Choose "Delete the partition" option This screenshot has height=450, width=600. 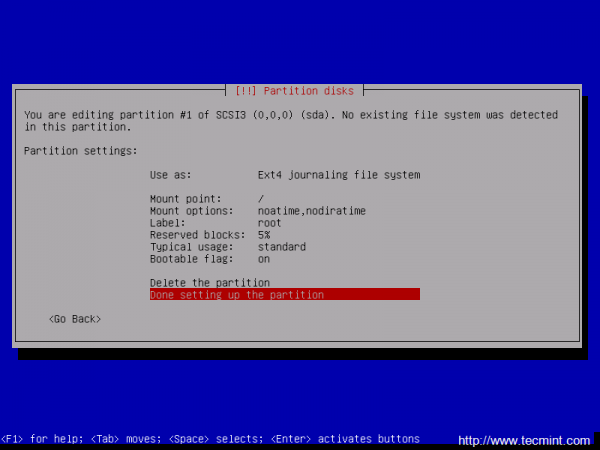[210, 283]
